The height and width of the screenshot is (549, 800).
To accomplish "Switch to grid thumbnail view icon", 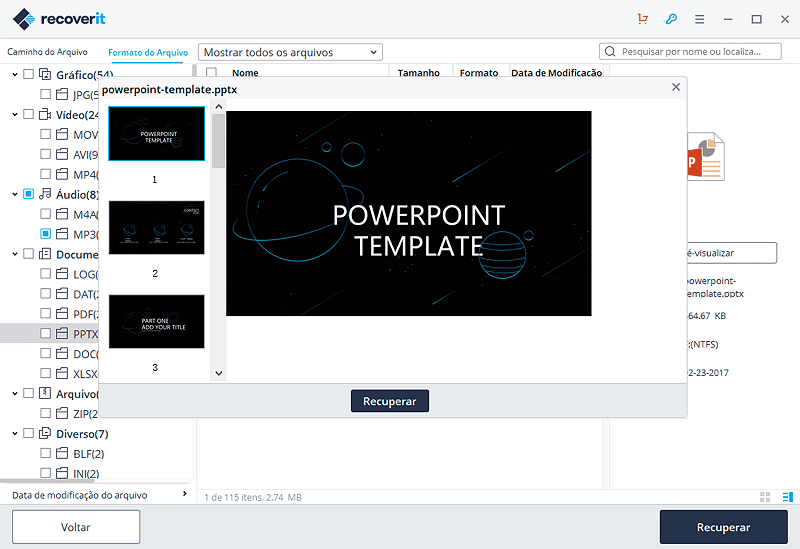I will tap(765, 497).
